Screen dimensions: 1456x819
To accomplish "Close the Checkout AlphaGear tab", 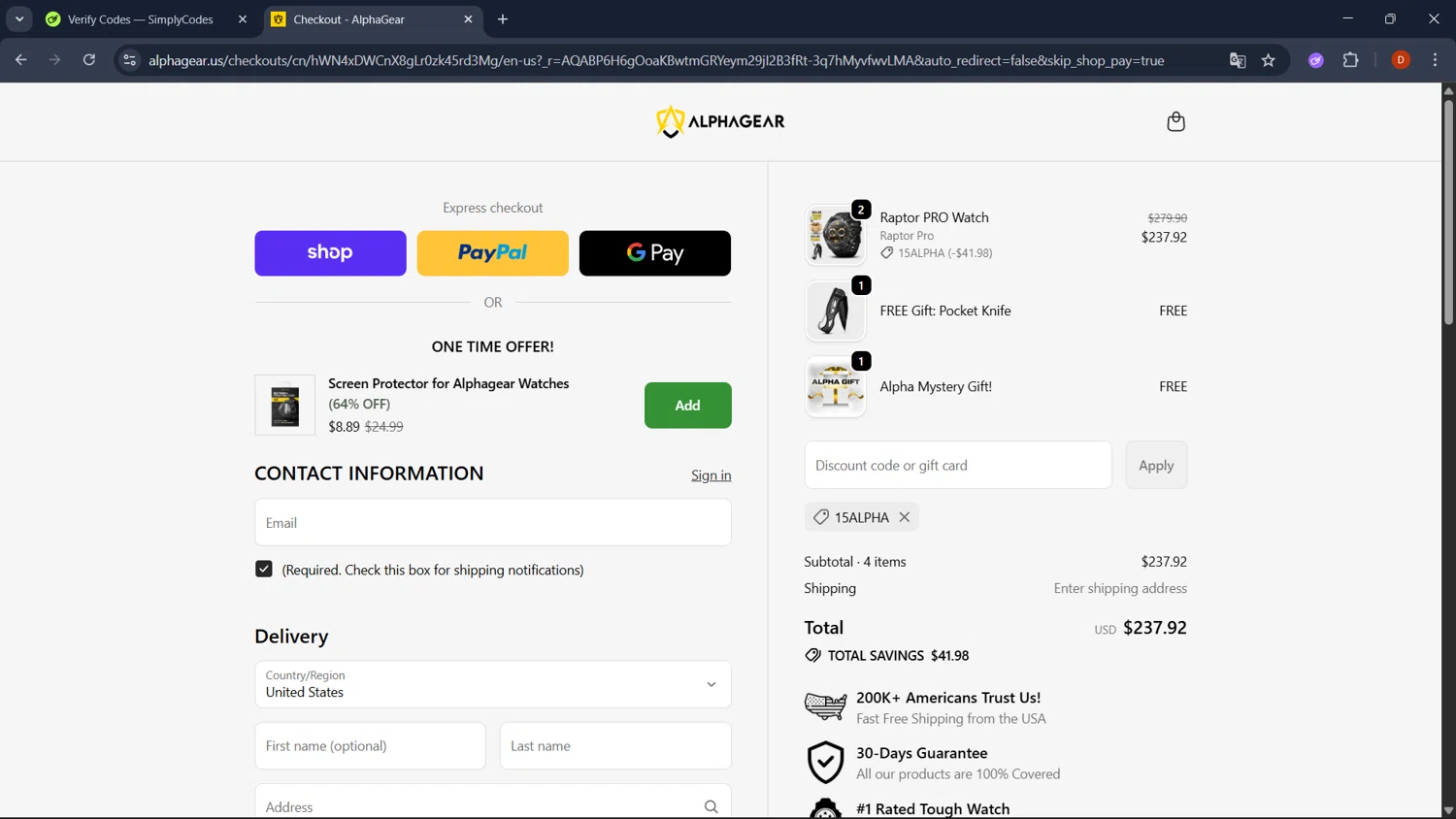I will tap(468, 19).
